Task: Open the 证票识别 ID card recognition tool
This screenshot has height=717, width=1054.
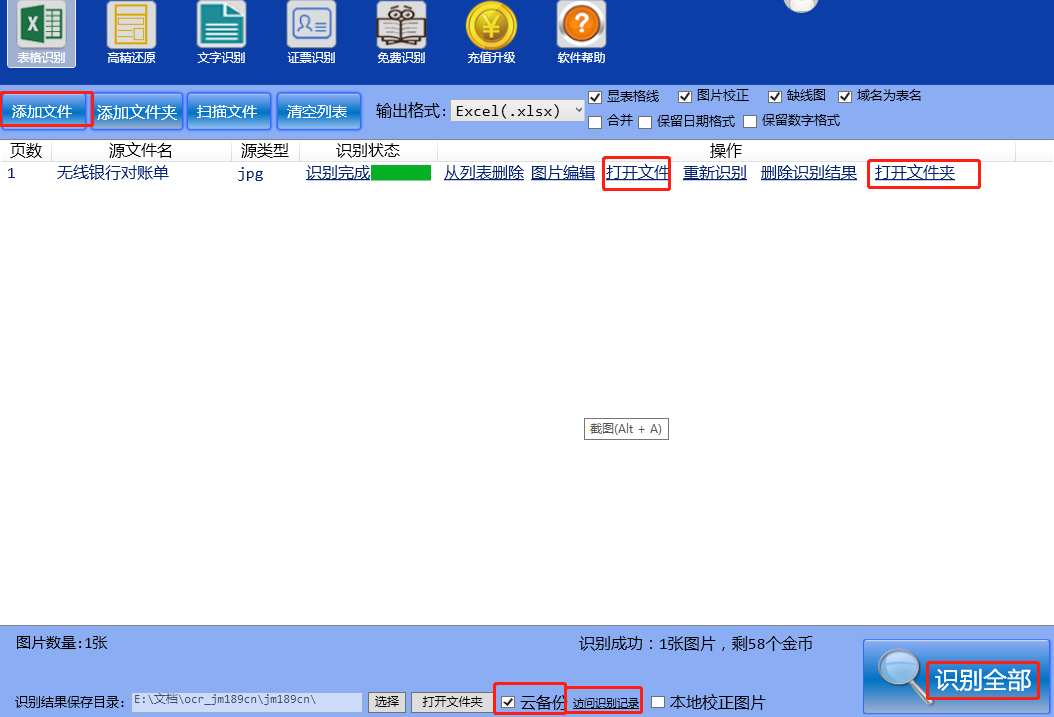Action: point(311,32)
